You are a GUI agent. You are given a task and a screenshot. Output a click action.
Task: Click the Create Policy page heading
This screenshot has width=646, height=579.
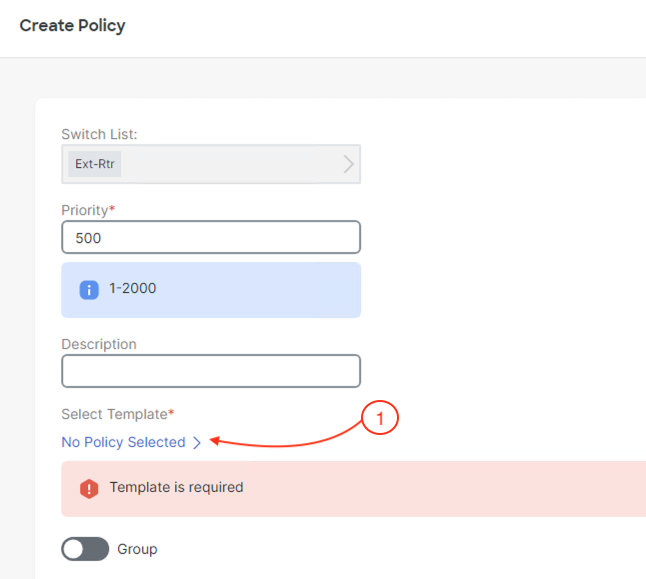(x=73, y=26)
